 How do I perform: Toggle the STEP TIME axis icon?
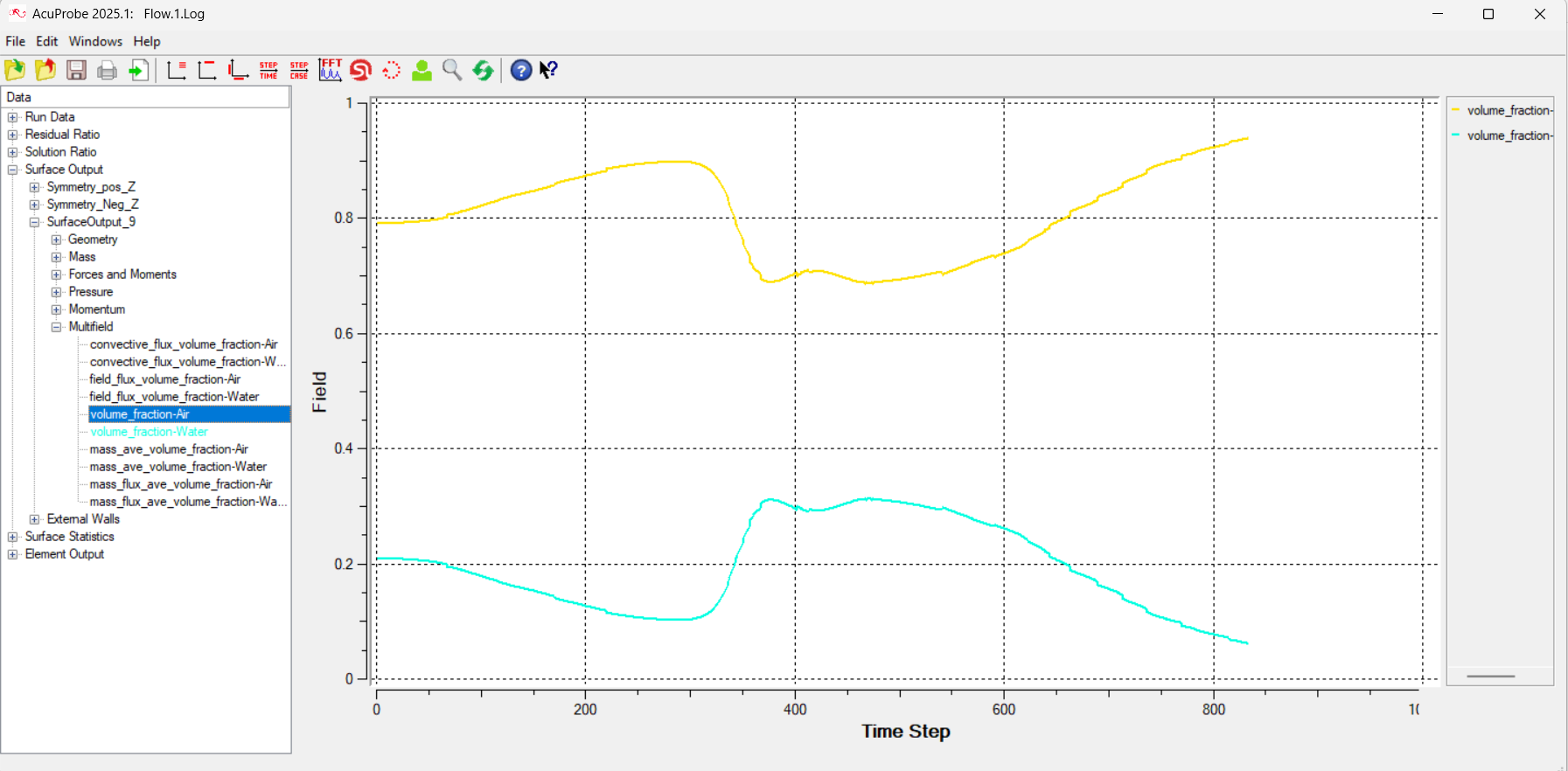click(x=268, y=70)
